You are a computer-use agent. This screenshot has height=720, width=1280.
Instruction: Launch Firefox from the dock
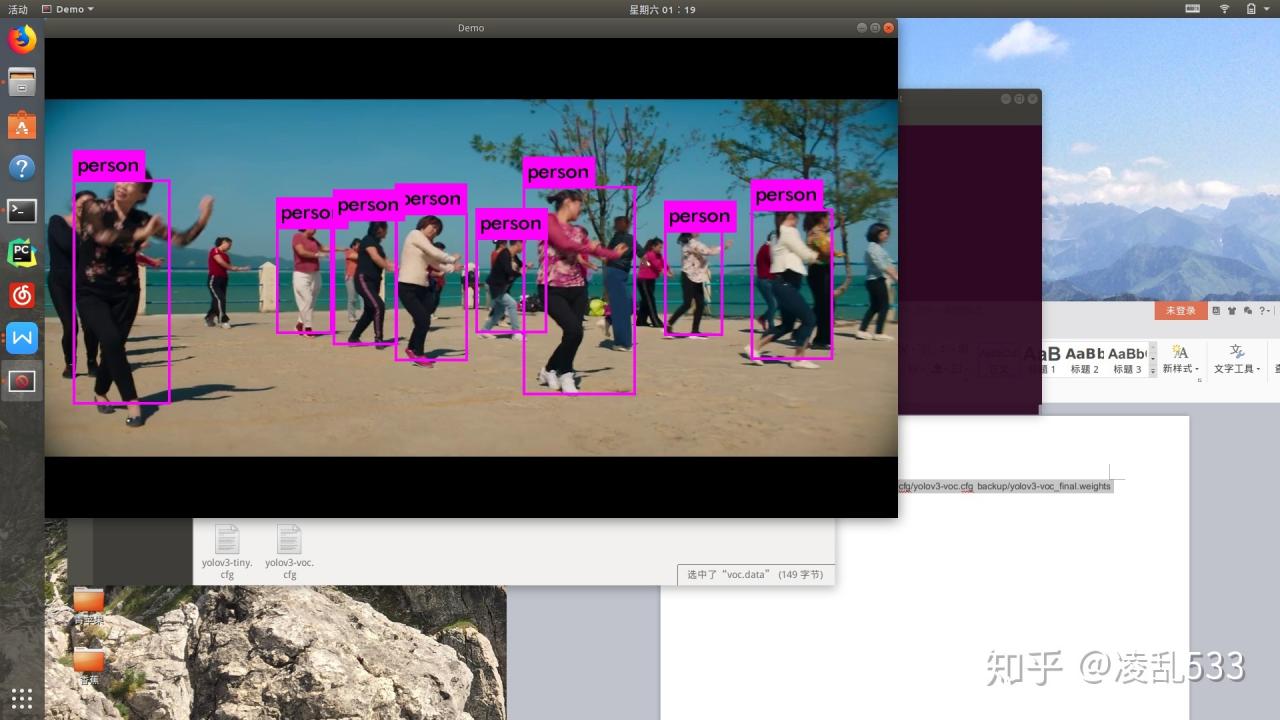[22, 39]
